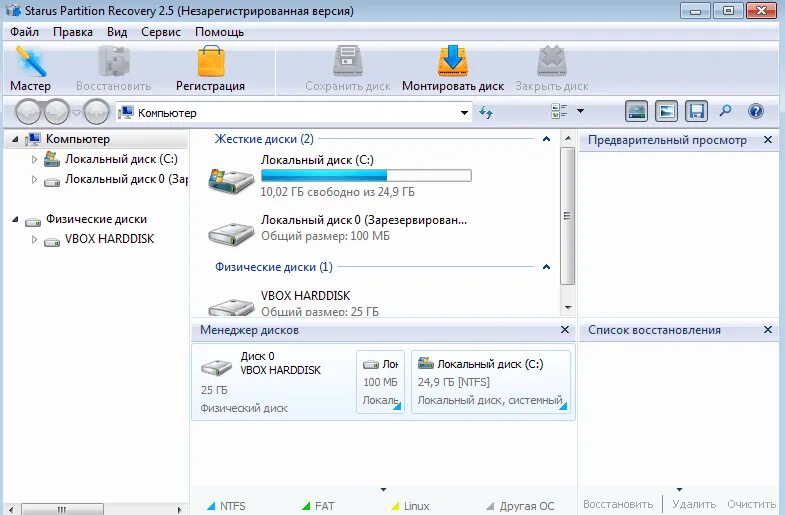Select Локальный диск 0 reserved drive icon
Screen dimensions: 785x515
231,234
